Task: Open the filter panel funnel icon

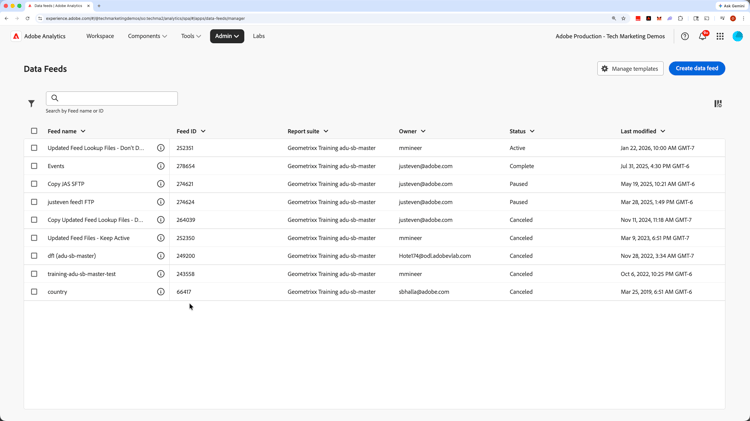Action: pyautogui.click(x=31, y=103)
